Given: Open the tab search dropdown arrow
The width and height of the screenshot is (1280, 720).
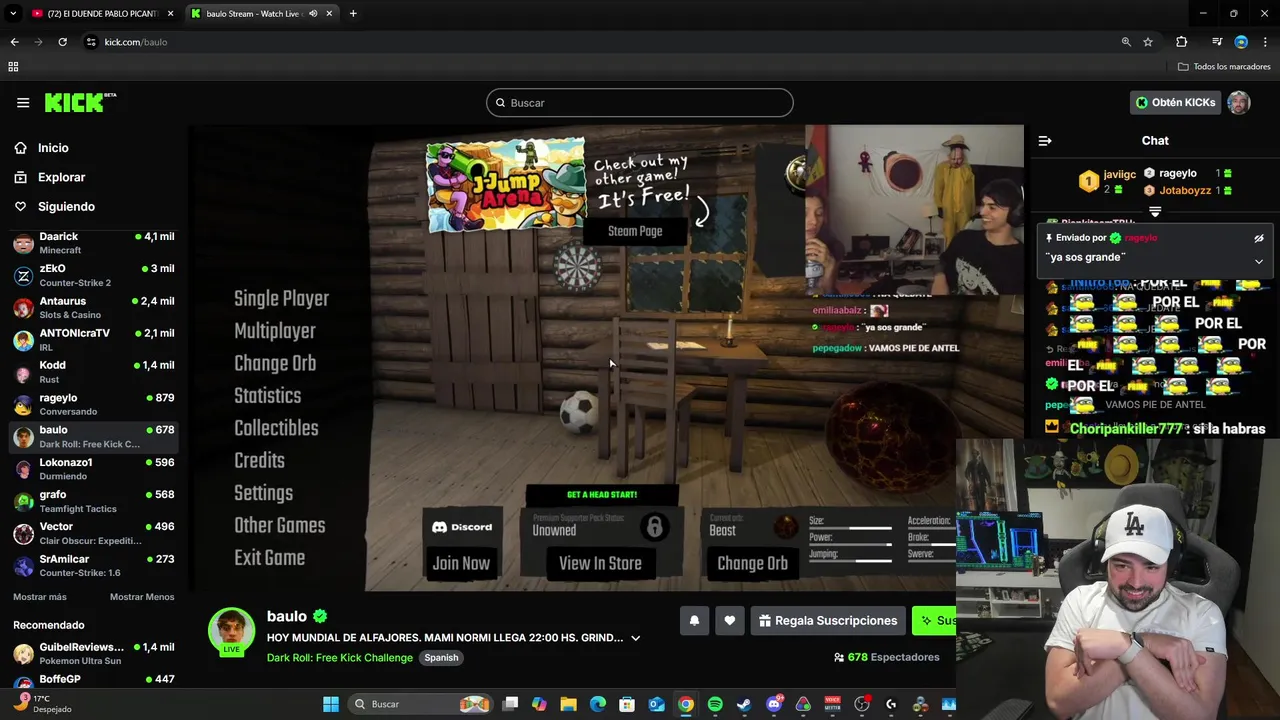Looking at the screenshot, I should [x=13, y=14].
